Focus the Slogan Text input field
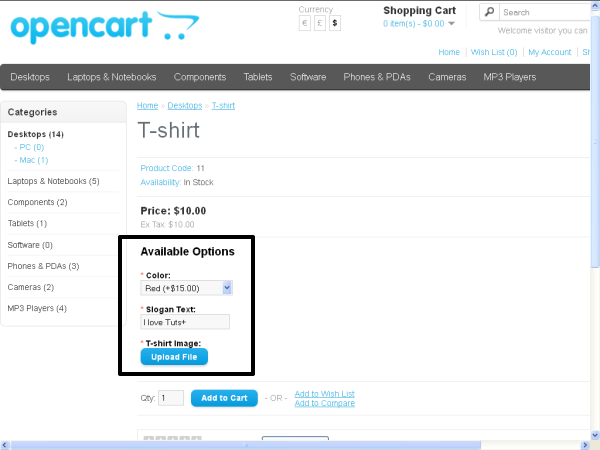This screenshot has width=600, height=450. pyautogui.click(x=185, y=322)
